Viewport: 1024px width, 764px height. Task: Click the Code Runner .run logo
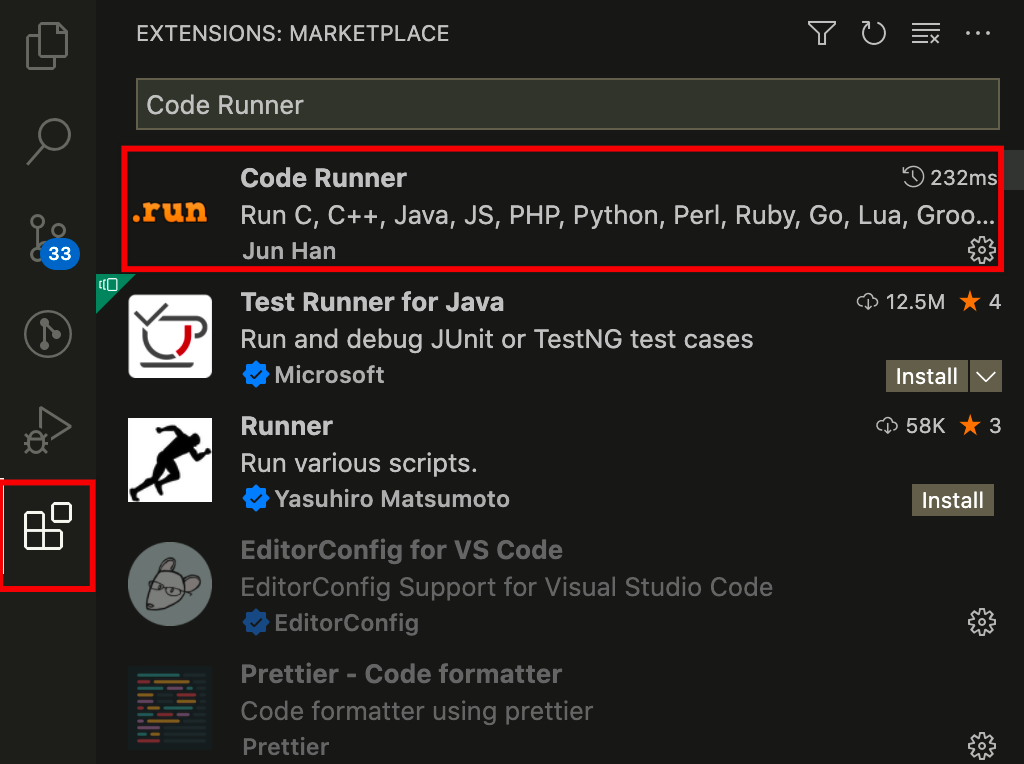click(170, 212)
